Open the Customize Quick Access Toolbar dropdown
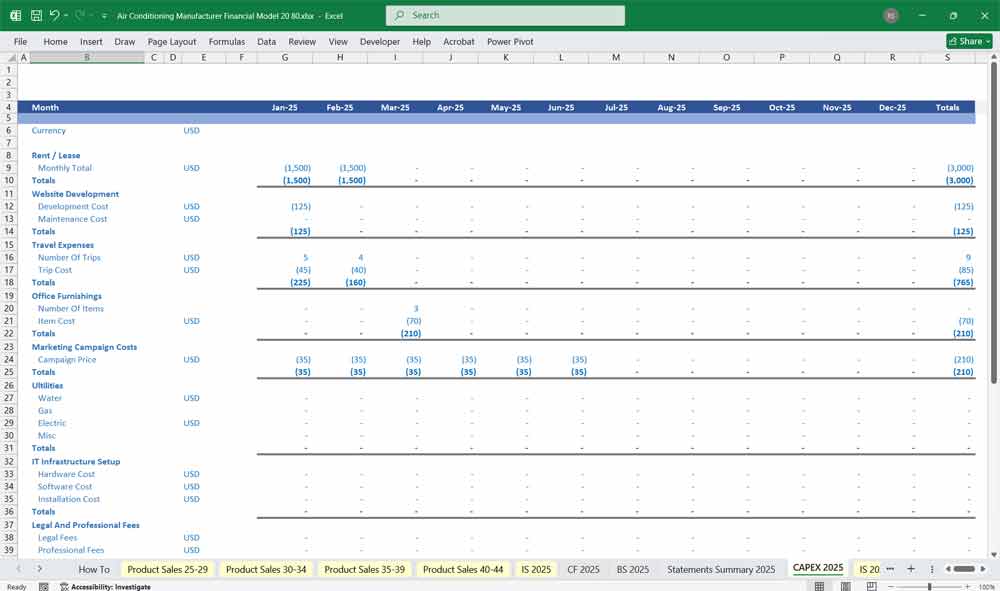Image resolution: width=1000 pixels, height=591 pixels. coord(103,15)
